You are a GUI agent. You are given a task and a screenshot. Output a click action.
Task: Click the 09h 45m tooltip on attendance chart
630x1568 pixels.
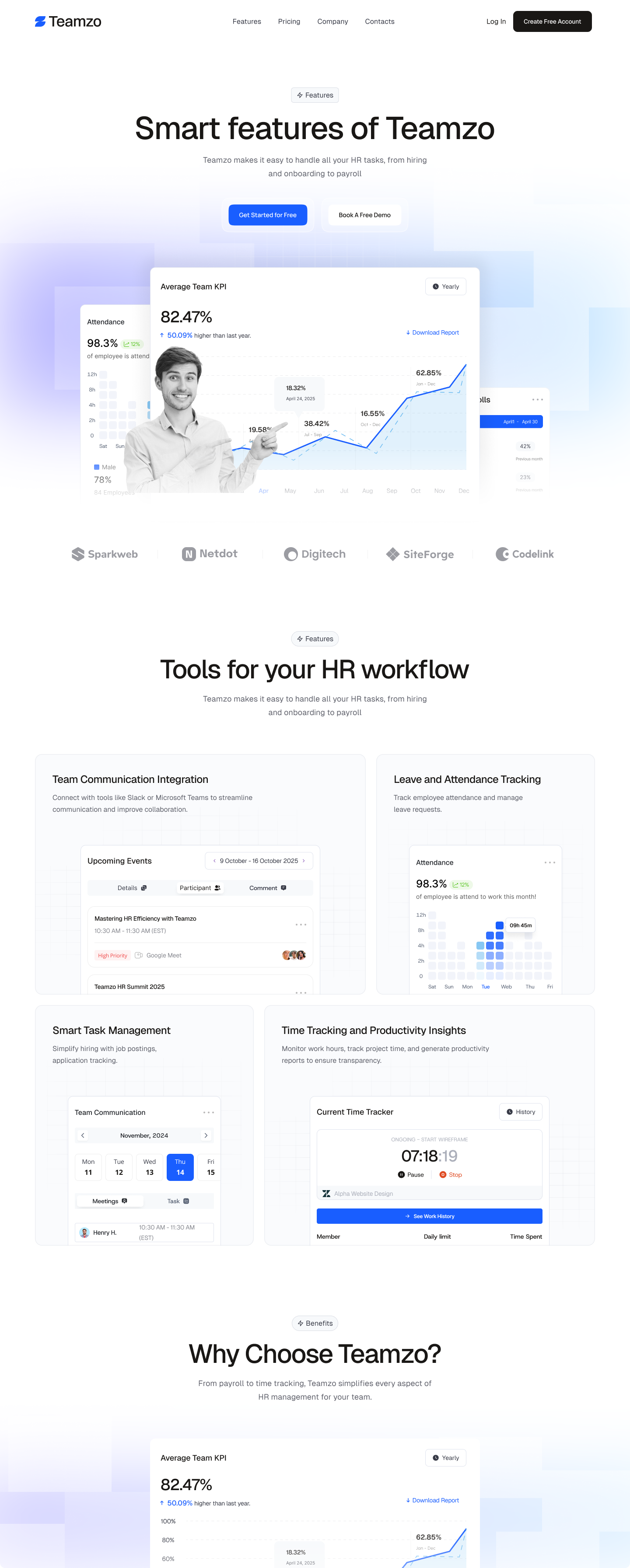point(521,925)
